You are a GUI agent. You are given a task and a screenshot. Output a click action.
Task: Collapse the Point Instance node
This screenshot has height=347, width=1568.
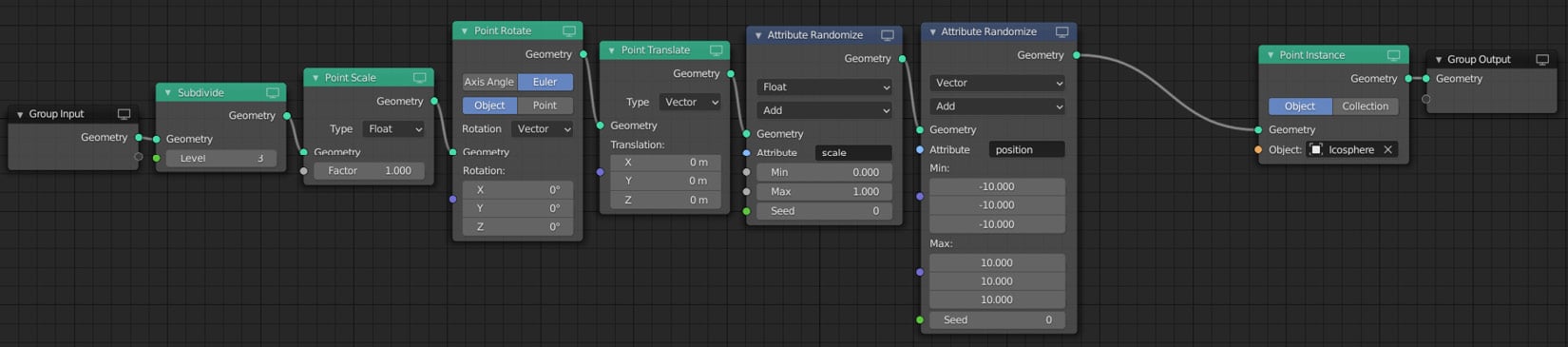(x=1271, y=55)
